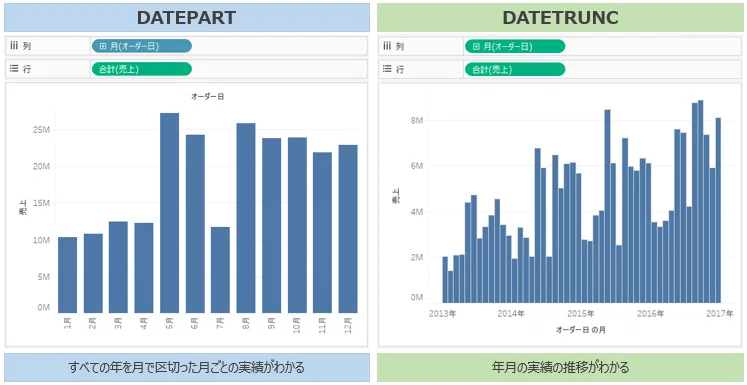747x385 pixels.
Task: Click the 11月 bar in DATEPART chart
Action: [323, 233]
